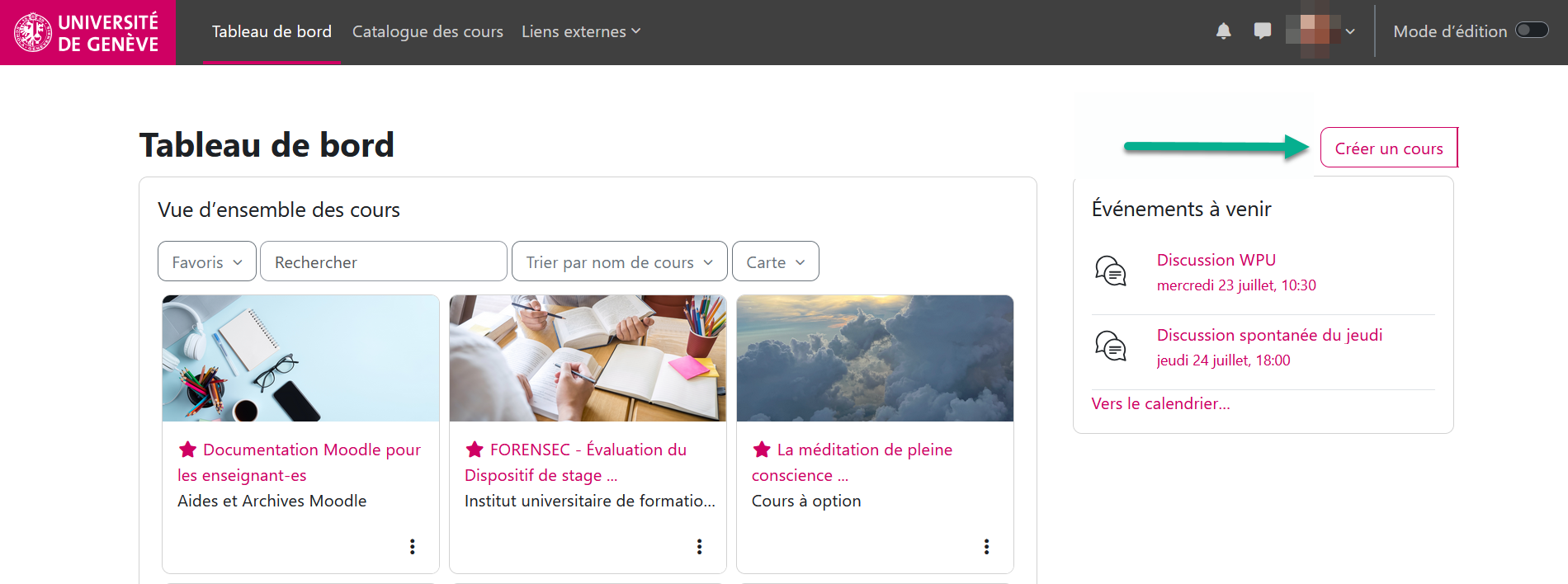Open the notifications bell icon
1568x584 pixels.
(x=1223, y=31)
